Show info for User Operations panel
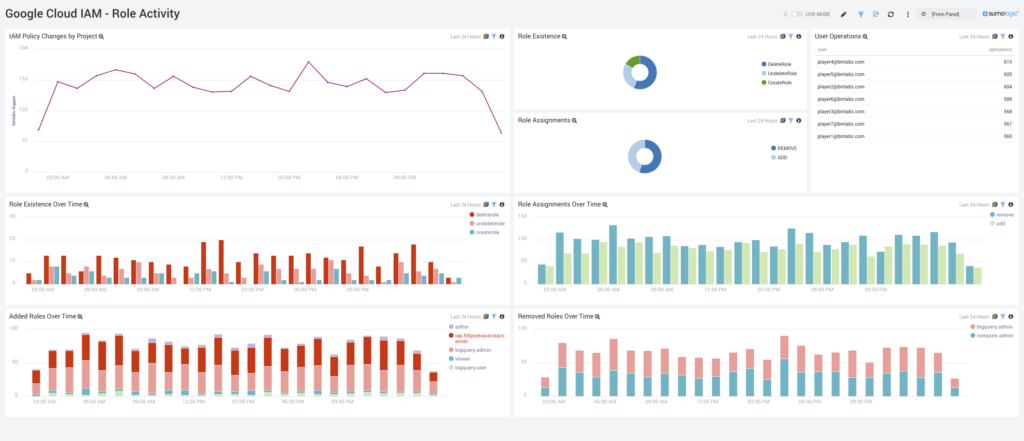The height and width of the screenshot is (441, 1024). [1010, 37]
